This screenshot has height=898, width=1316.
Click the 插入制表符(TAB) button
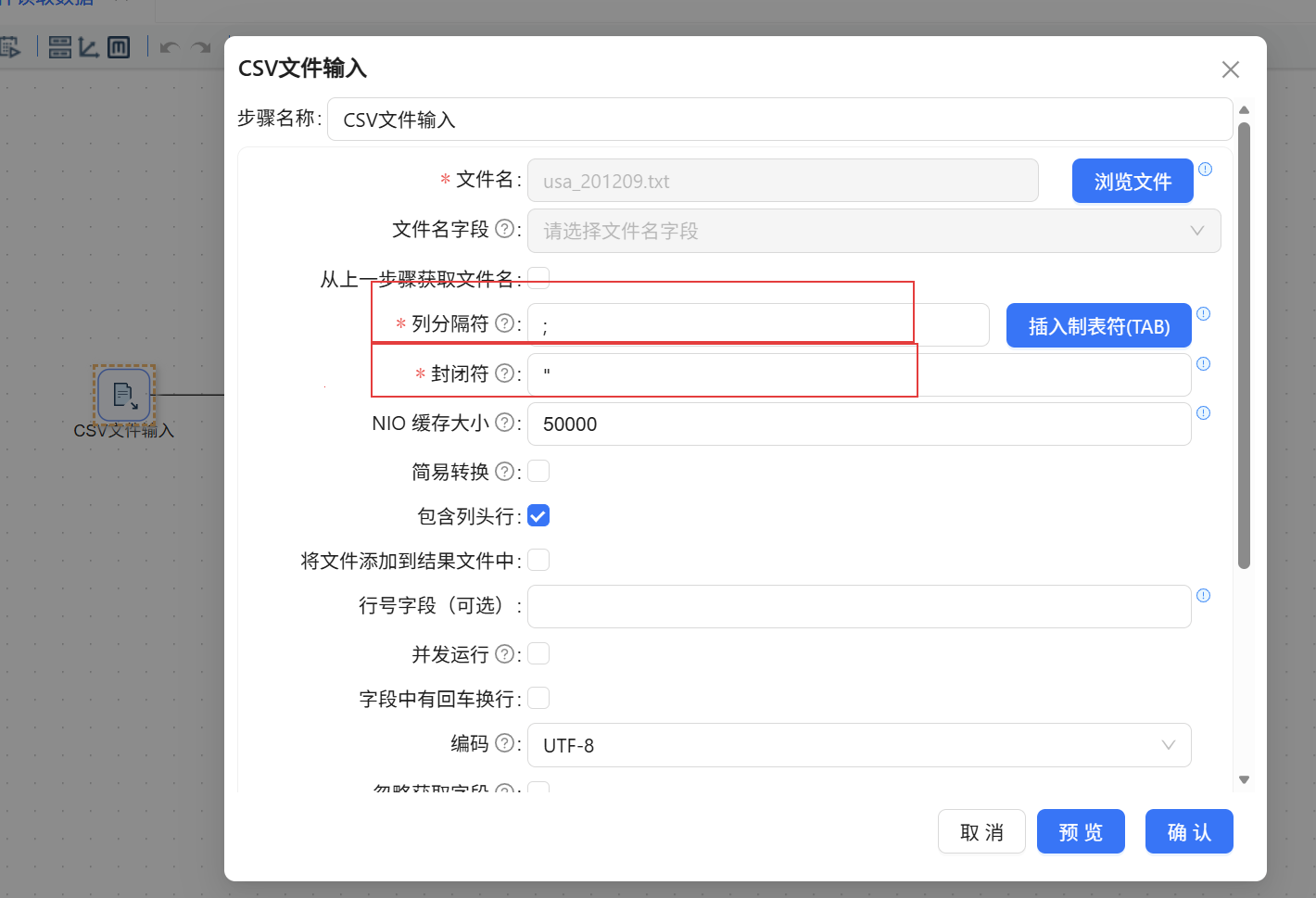tap(1099, 326)
